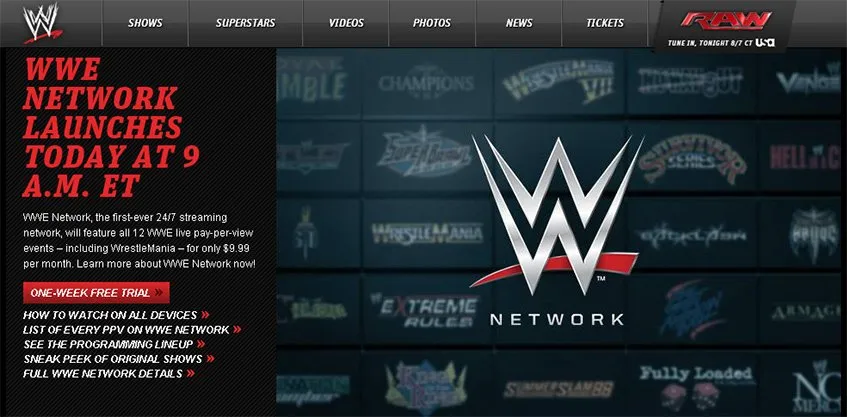The image size is (847, 417).
Task: Open List of Every PPV on WWE Network
Action: click(132, 329)
